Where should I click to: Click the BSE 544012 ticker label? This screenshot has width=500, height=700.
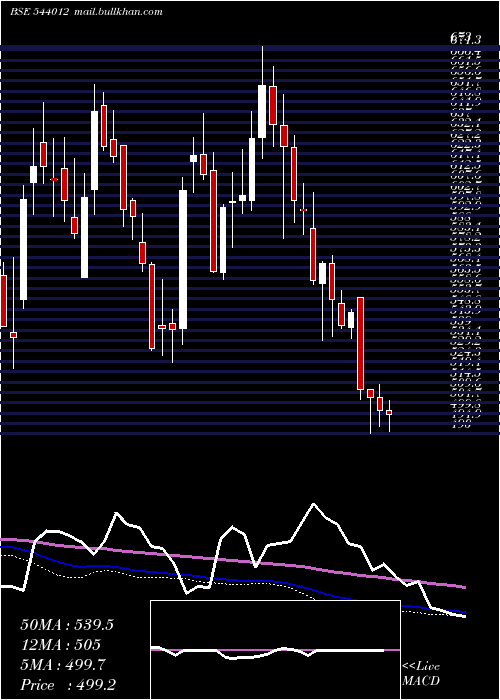tap(39, 12)
